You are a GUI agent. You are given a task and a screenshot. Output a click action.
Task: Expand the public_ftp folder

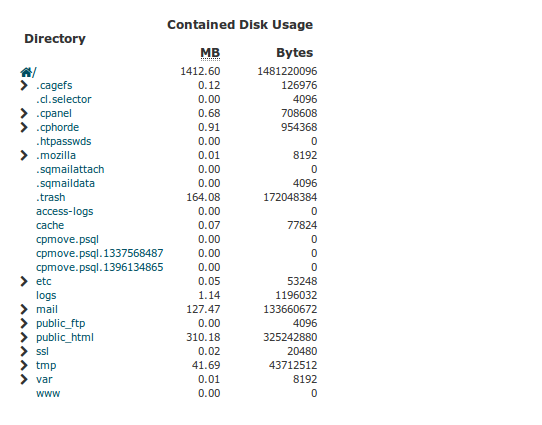(x=24, y=323)
